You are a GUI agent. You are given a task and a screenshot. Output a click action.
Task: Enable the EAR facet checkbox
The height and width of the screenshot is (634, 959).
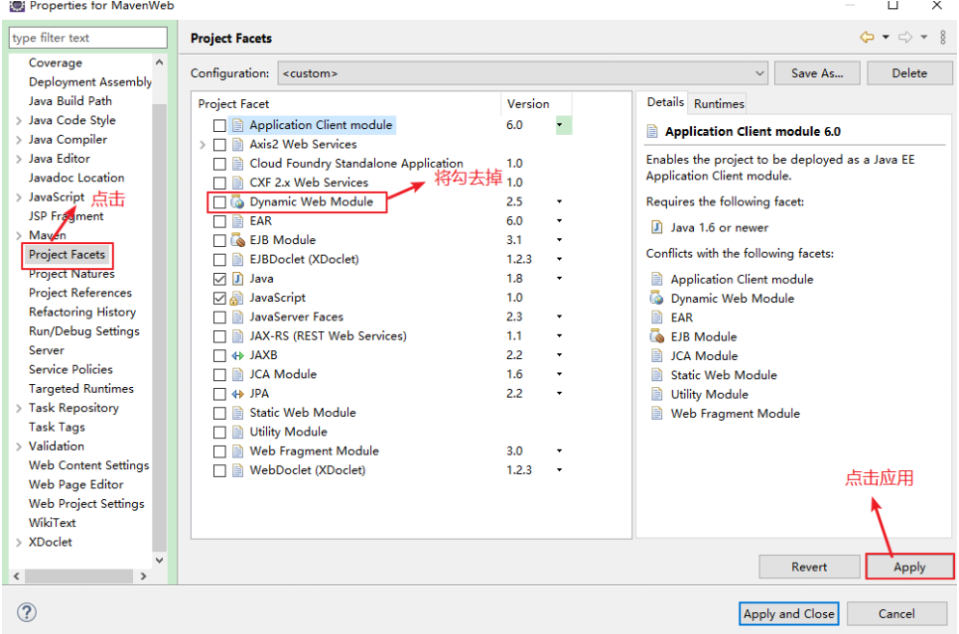[219, 221]
